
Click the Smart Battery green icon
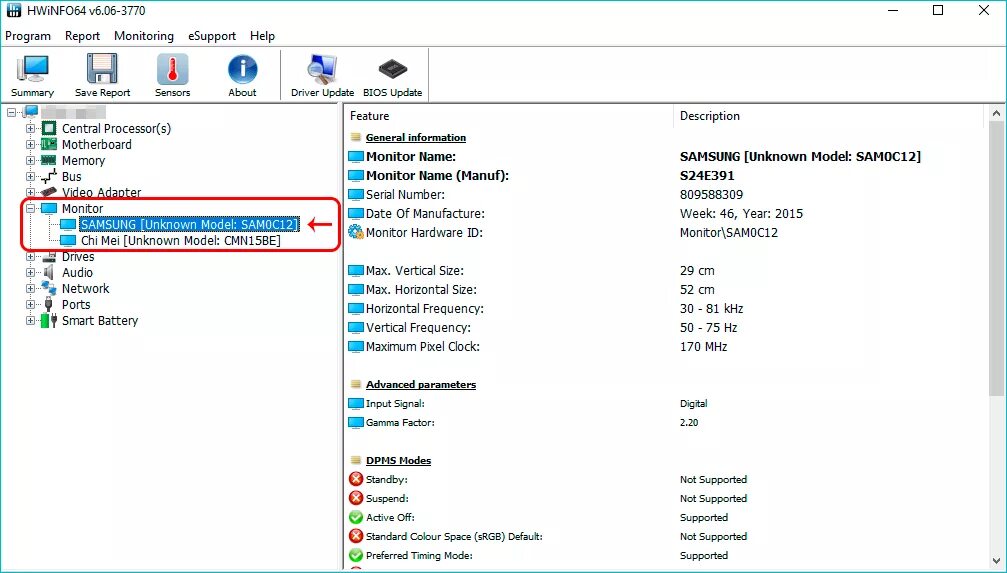point(49,321)
